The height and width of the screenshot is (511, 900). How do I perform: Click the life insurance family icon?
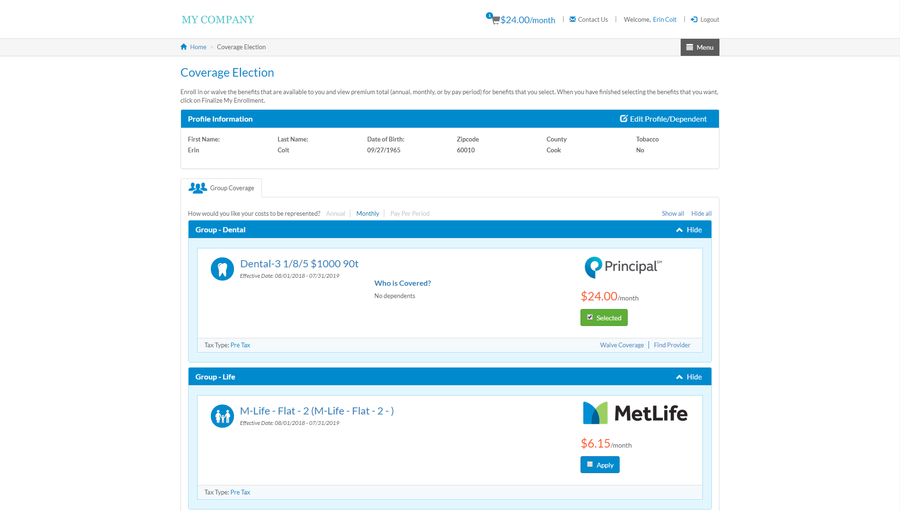[x=222, y=415]
